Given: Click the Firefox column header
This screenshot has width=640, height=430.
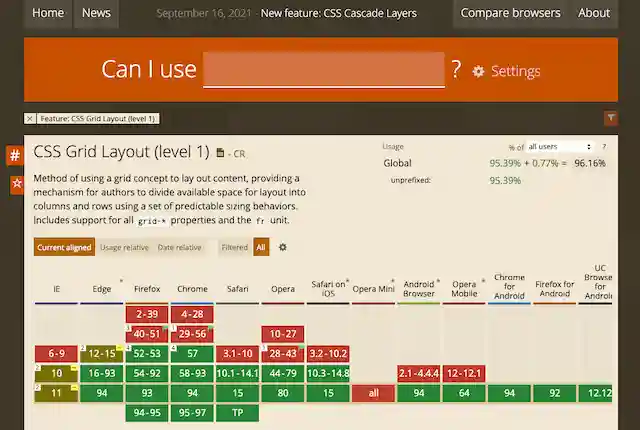Looking at the screenshot, I should click(147, 289).
